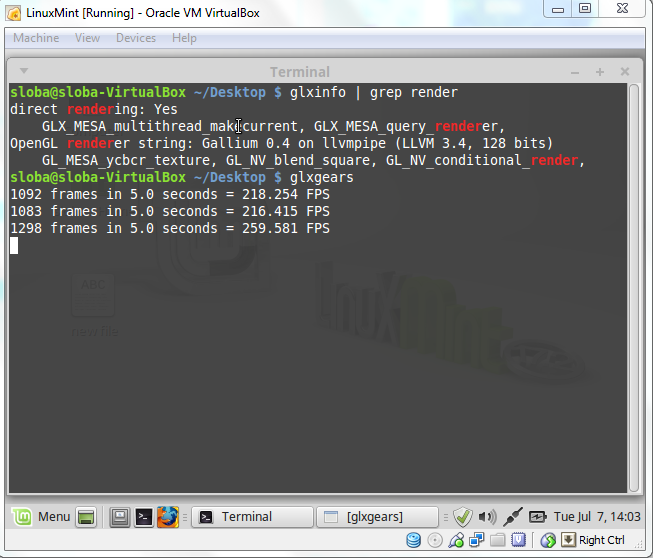Maximize the inner Terminal window with plus
The image size is (653, 558).
point(600,72)
